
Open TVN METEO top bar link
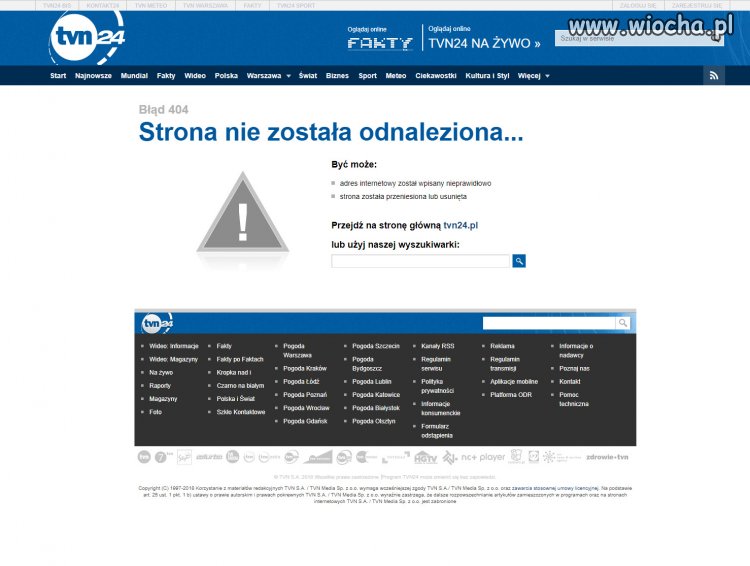[151, 6]
